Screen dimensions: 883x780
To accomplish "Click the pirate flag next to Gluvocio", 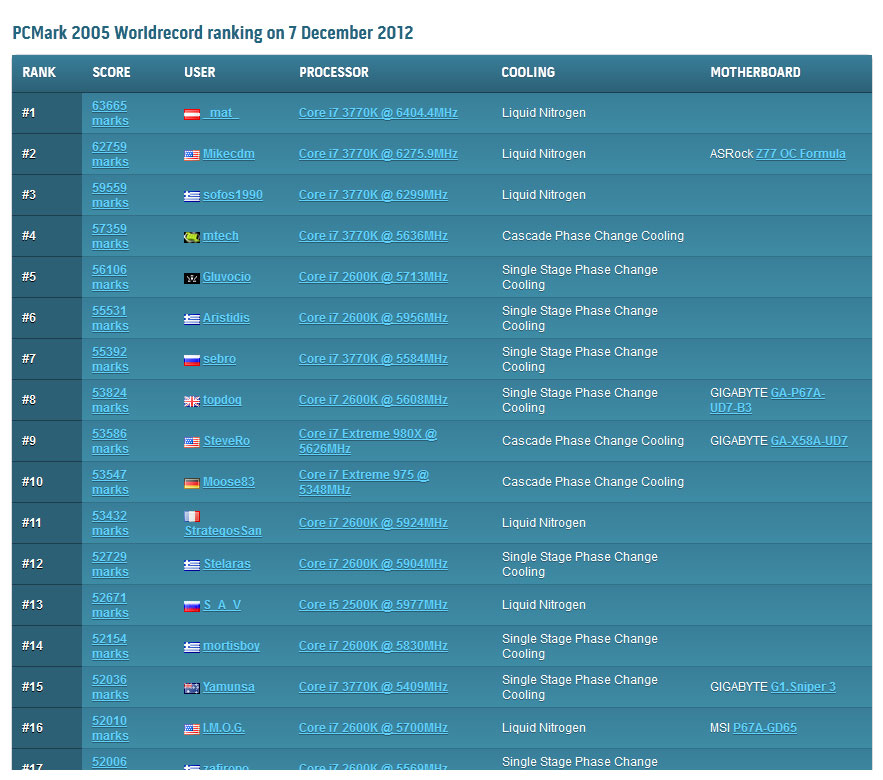I will click(192, 278).
